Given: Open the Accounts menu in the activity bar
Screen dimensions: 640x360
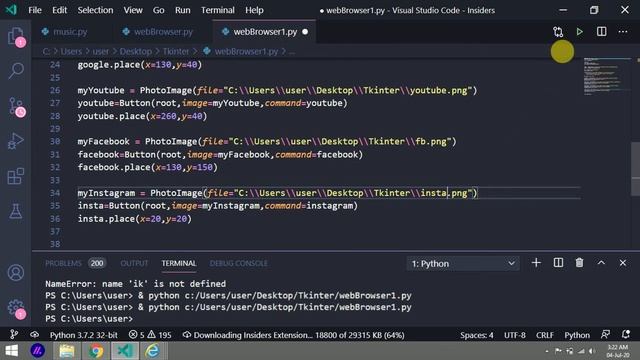Looking at the screenshot, I should [16, 272].
